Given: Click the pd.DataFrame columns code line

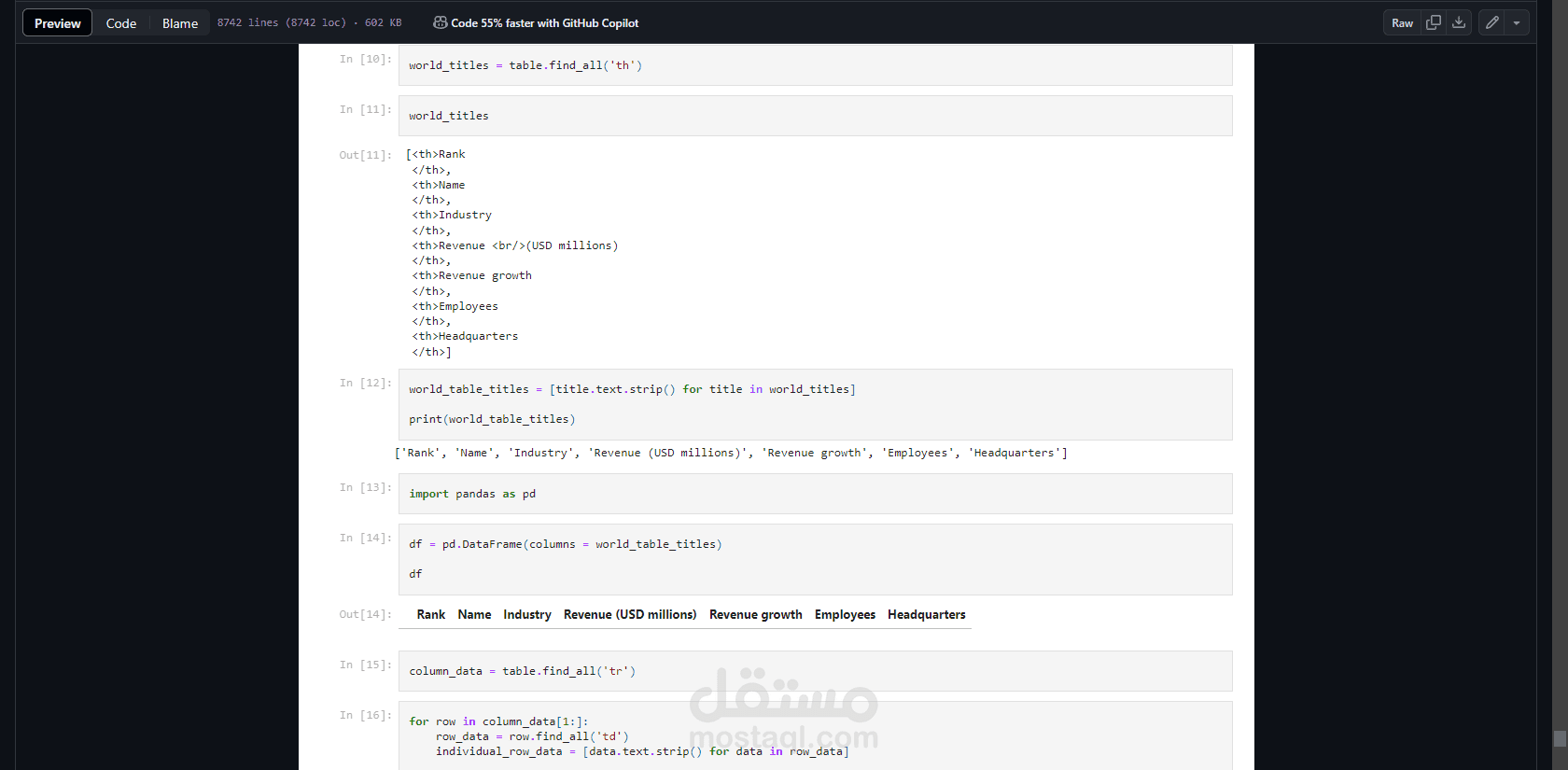Looking at the screenshot, I should [566, 544].
